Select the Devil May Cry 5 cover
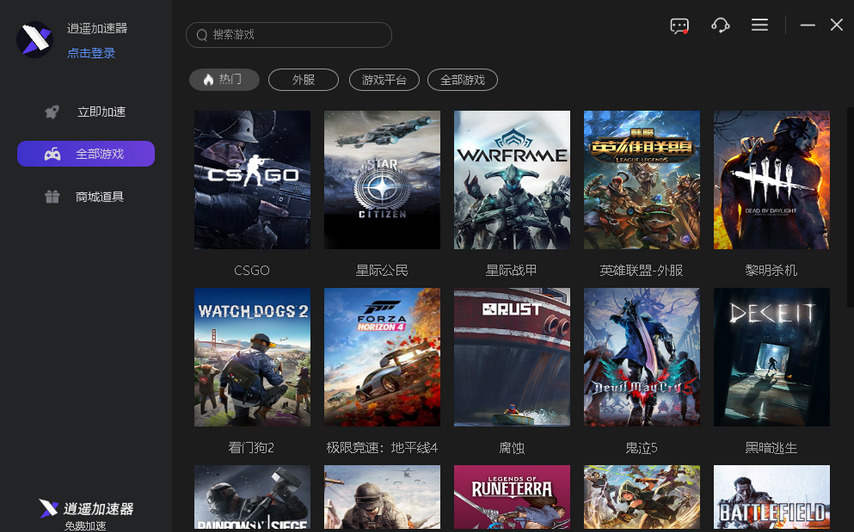This screenshot has height=532, width=854. [x=642, y=357]
